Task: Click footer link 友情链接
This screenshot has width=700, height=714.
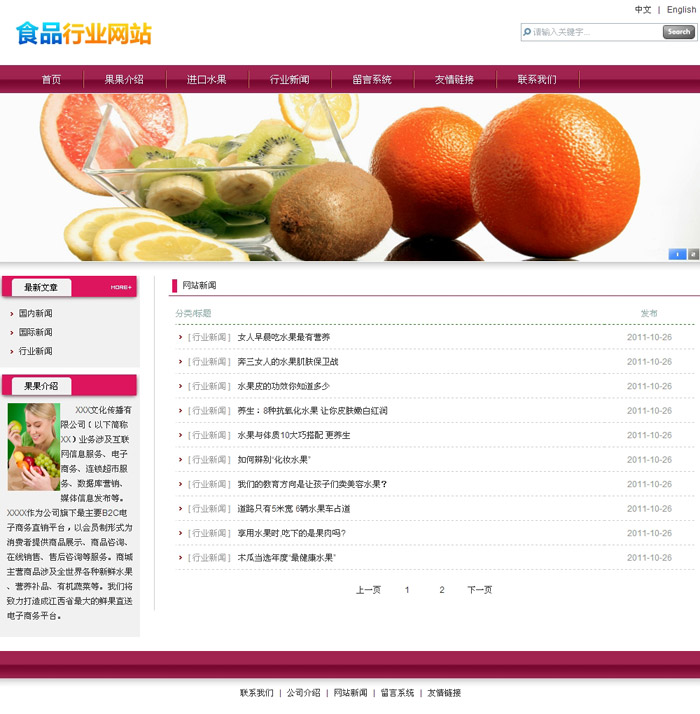Action: (444, 693)
